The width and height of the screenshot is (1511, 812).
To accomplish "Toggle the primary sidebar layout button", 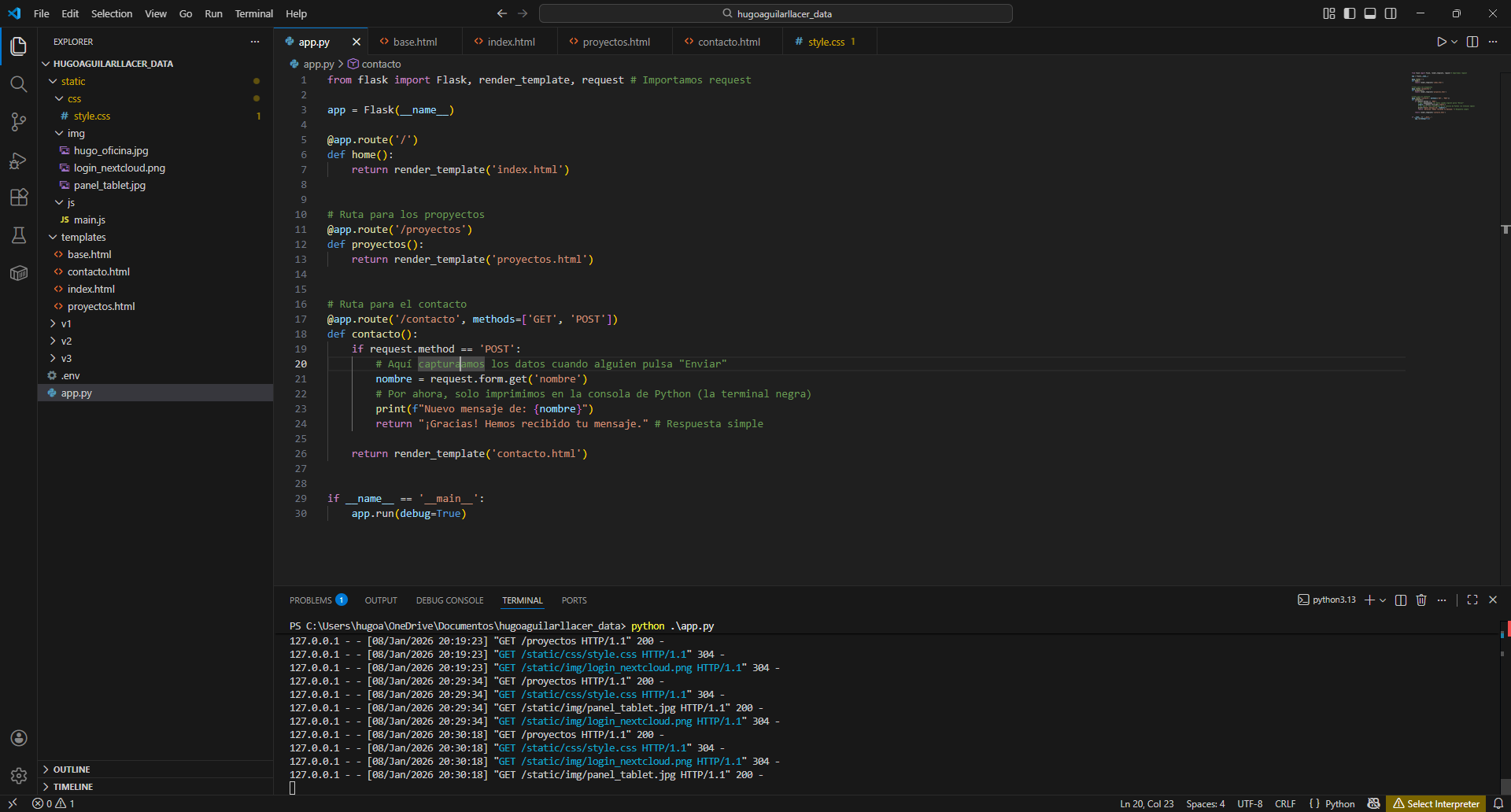I will (x=1350, y=13).
